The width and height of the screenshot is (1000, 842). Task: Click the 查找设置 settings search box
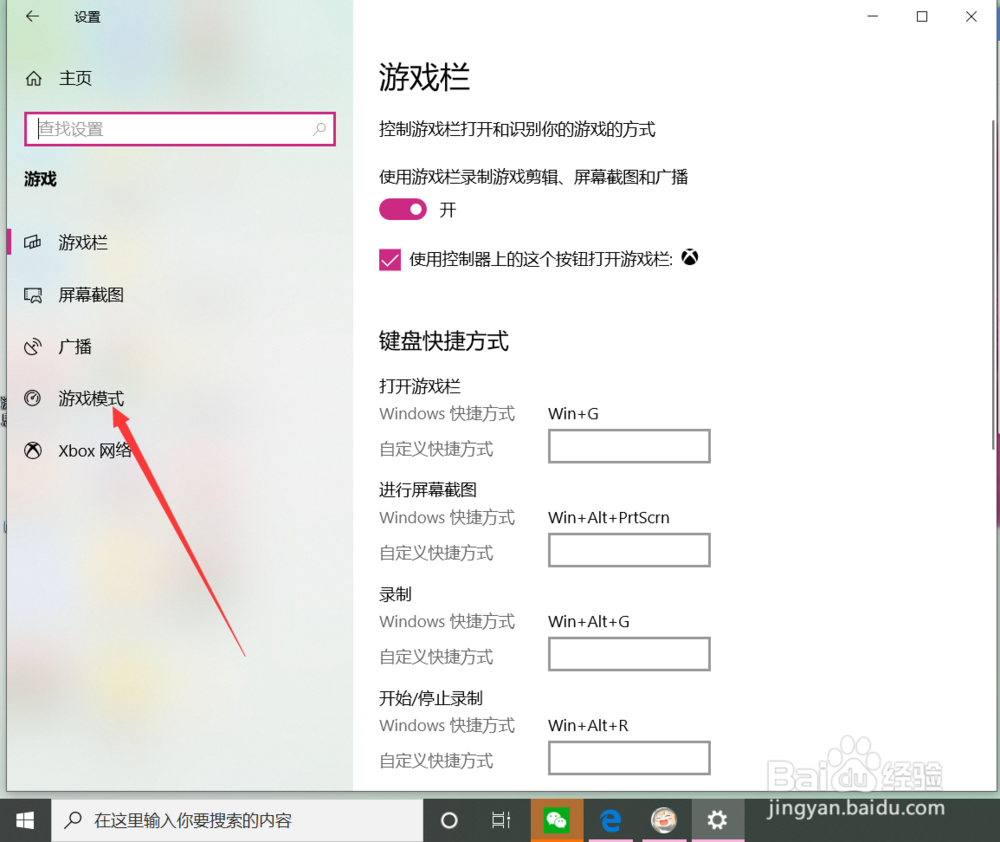[x=180, y=129]
